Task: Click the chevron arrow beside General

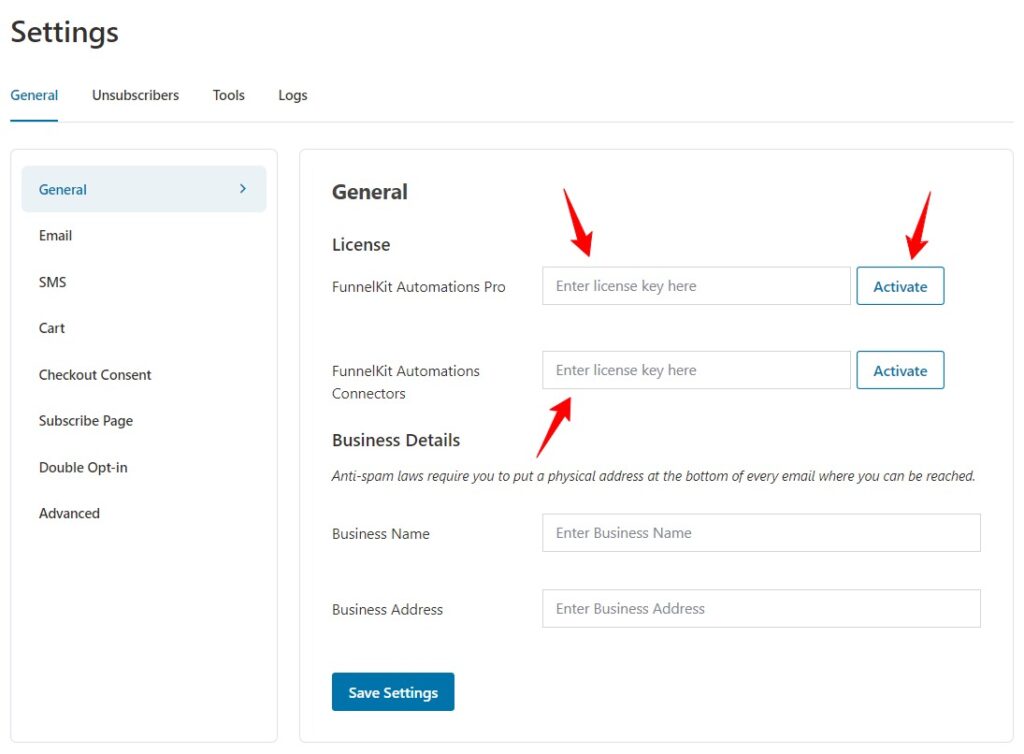Action: click(243, 189)
